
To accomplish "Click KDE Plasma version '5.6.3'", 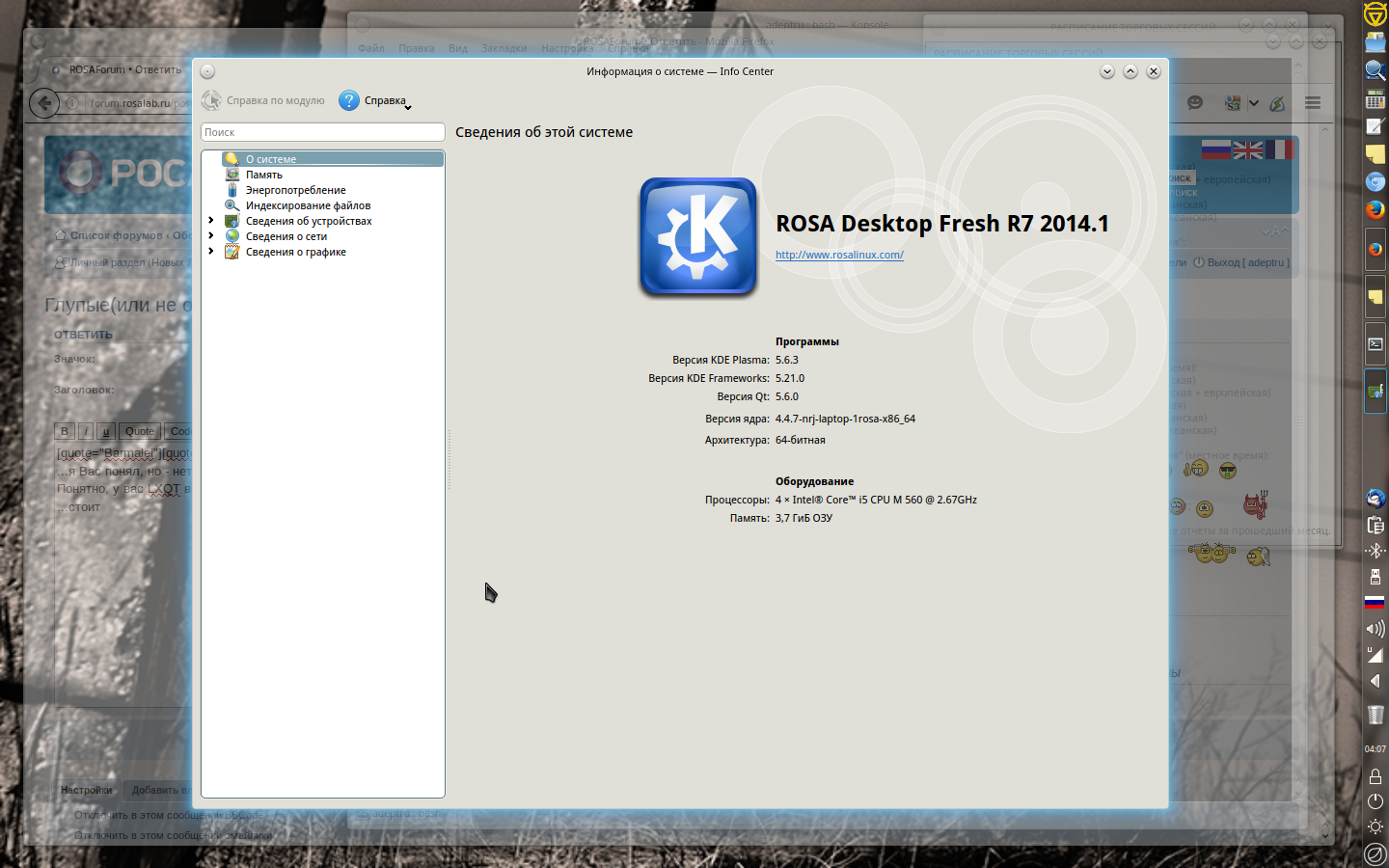I will coord(787,360).
